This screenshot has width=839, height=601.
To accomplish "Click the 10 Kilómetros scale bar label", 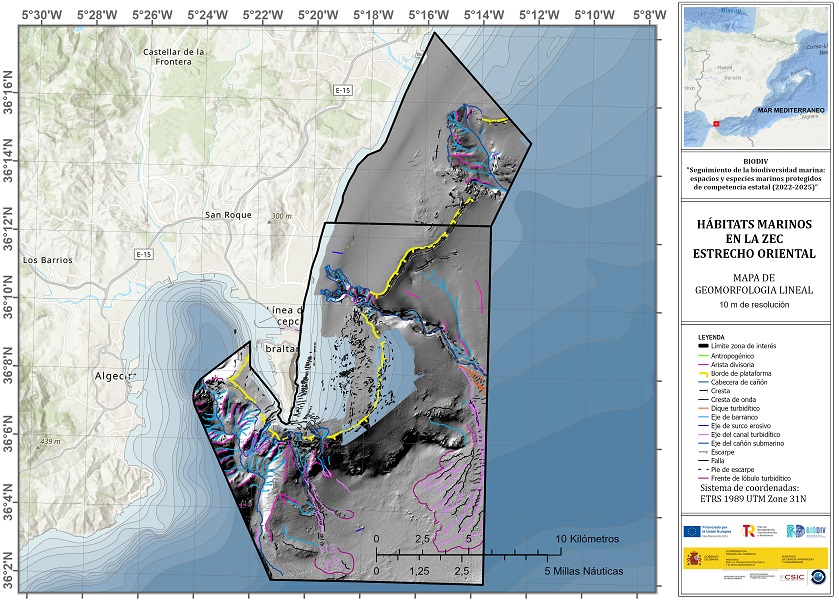I will 587,539.
